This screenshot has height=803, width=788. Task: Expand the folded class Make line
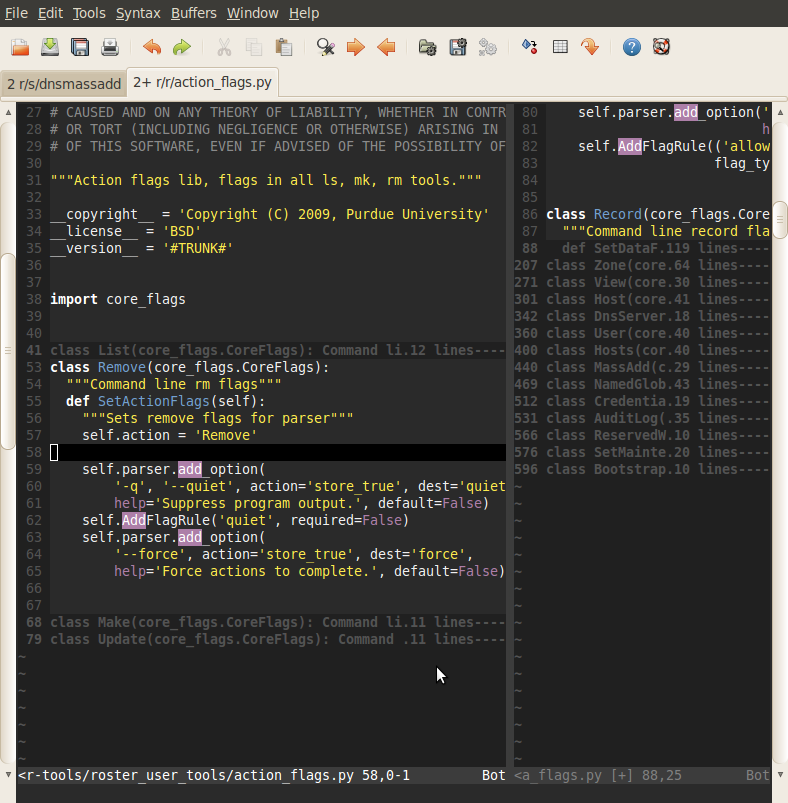point(278,622)
